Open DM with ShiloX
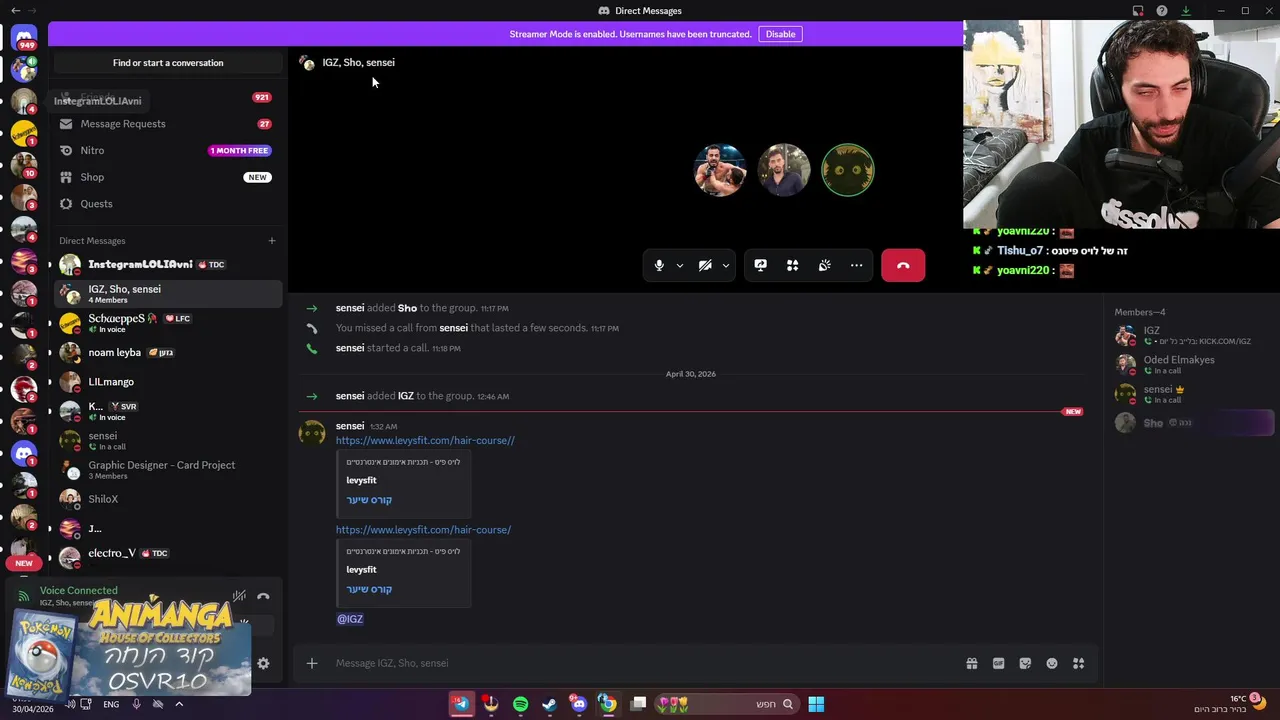 [x=168, y=499]
